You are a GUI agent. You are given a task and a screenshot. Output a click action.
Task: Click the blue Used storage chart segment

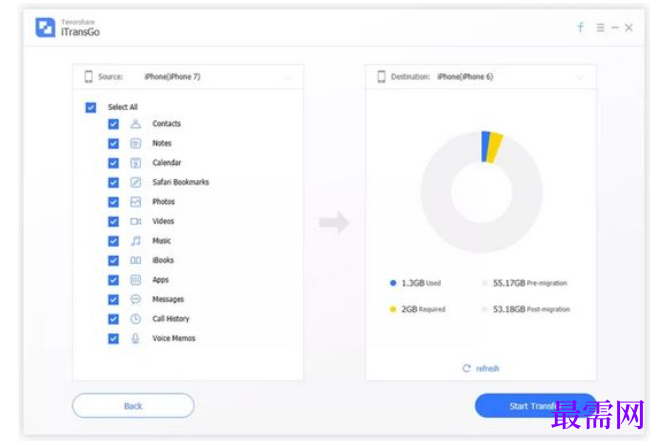(486, 146)
